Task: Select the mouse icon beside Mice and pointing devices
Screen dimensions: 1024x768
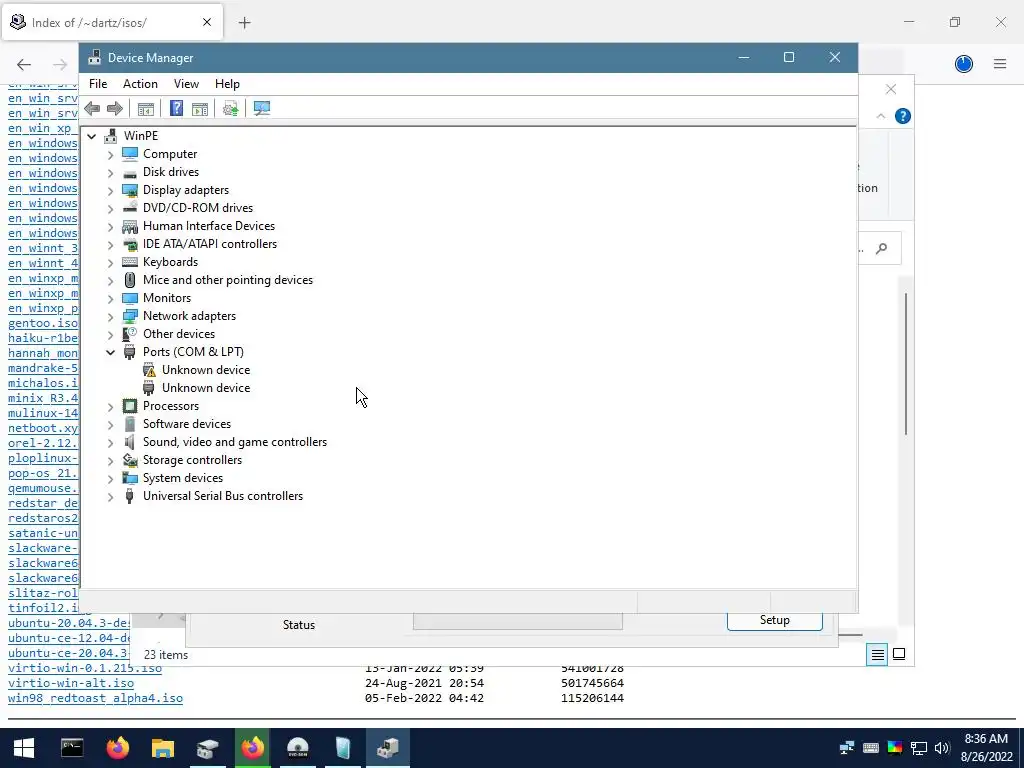Action: point(130,280)
